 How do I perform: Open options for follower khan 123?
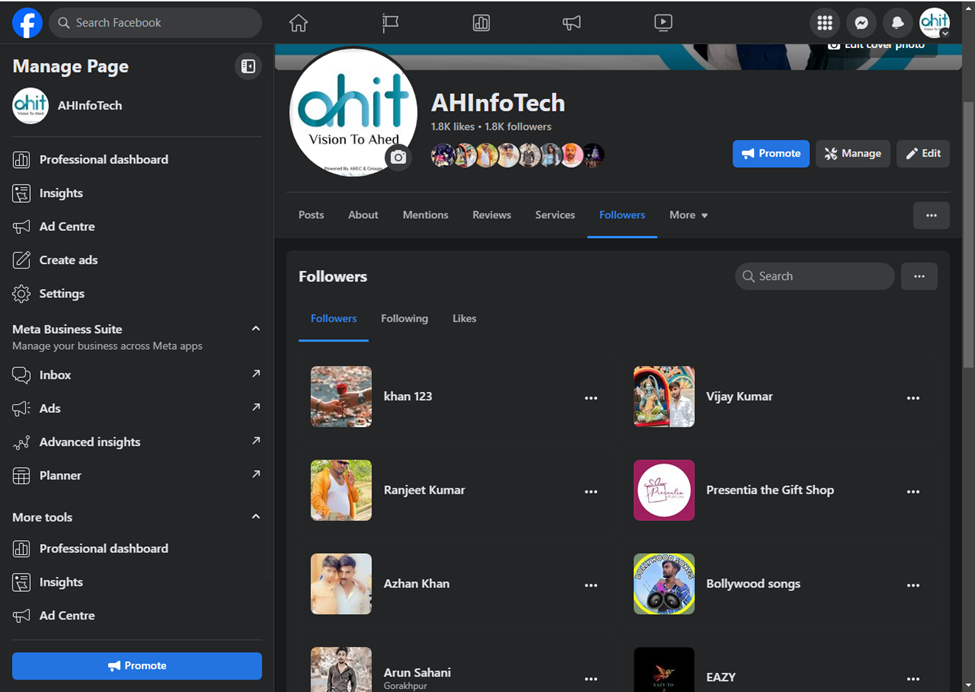pyautogui.click(x=591, y=398)
